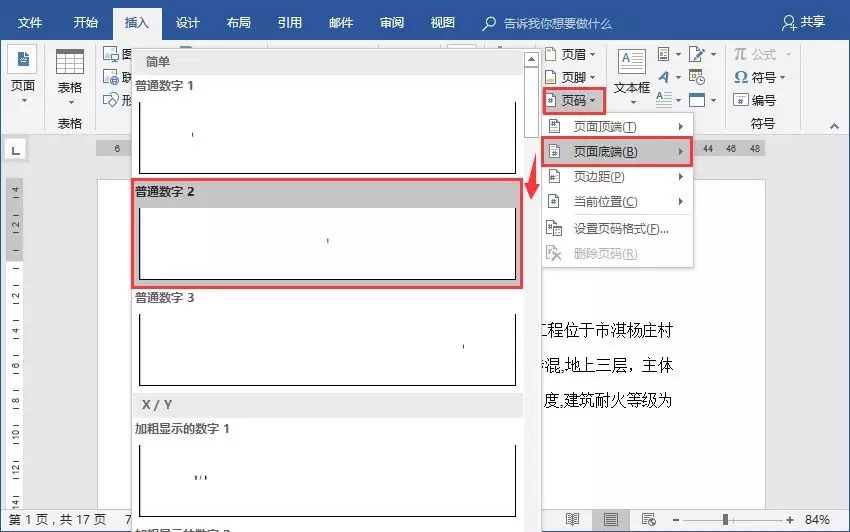Click the 符号 (Symbol) omega icon
The image size is (850, 532).
click(741, 77)
